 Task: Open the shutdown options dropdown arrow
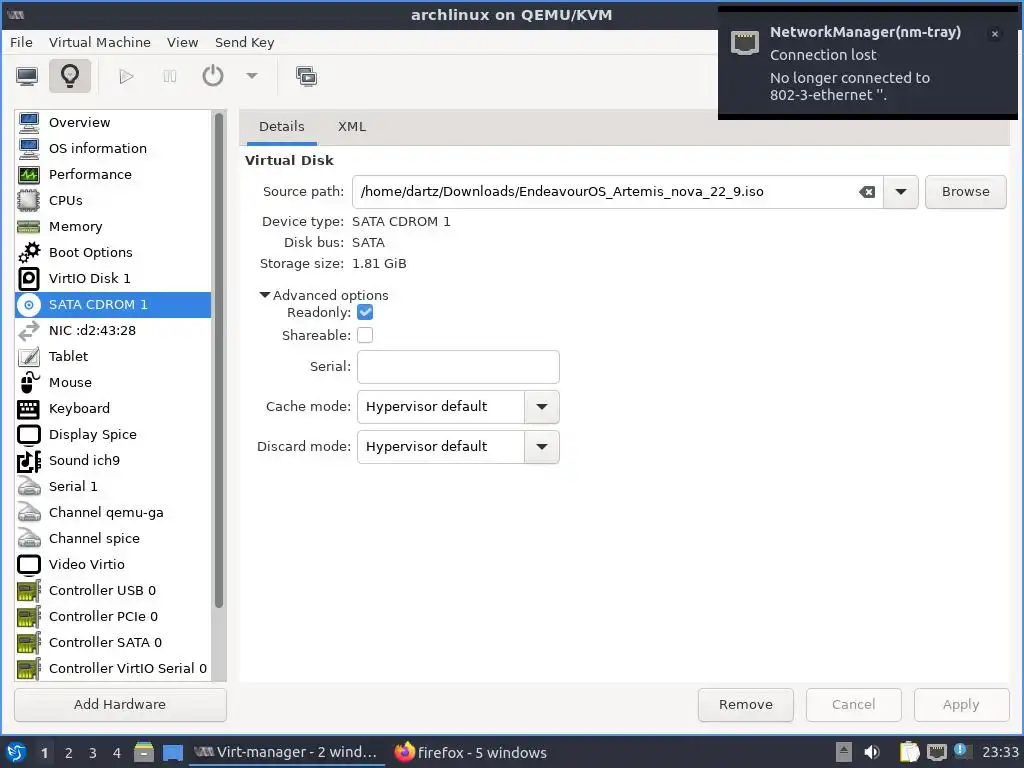tap(251, 76)
